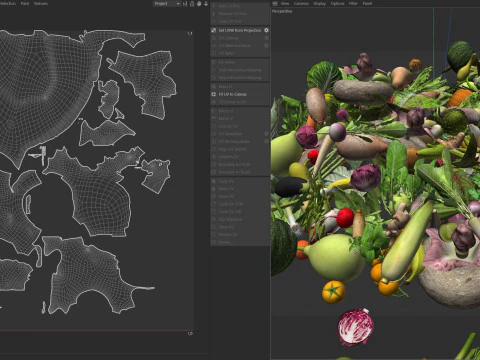Open UV Weld and Relax gear options
Image resolution: width=480 pixels, height=360 pixels.
(x=266, y=46)
